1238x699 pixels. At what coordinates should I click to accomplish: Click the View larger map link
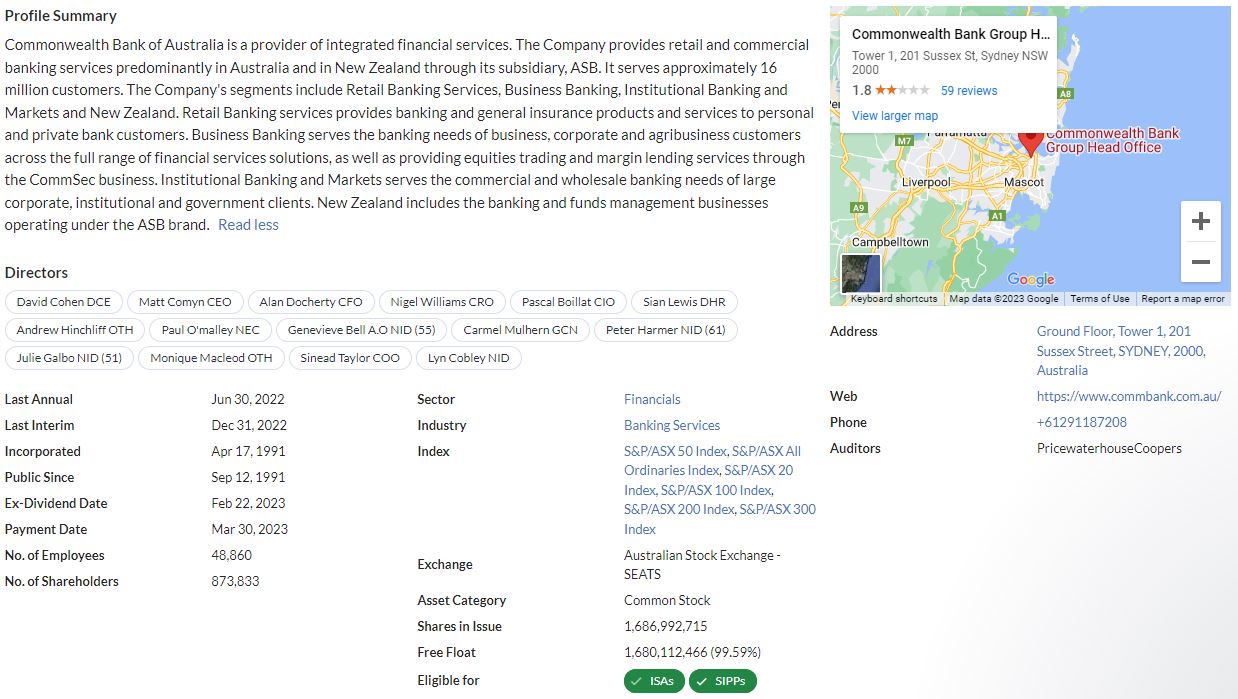coord(894,115)
